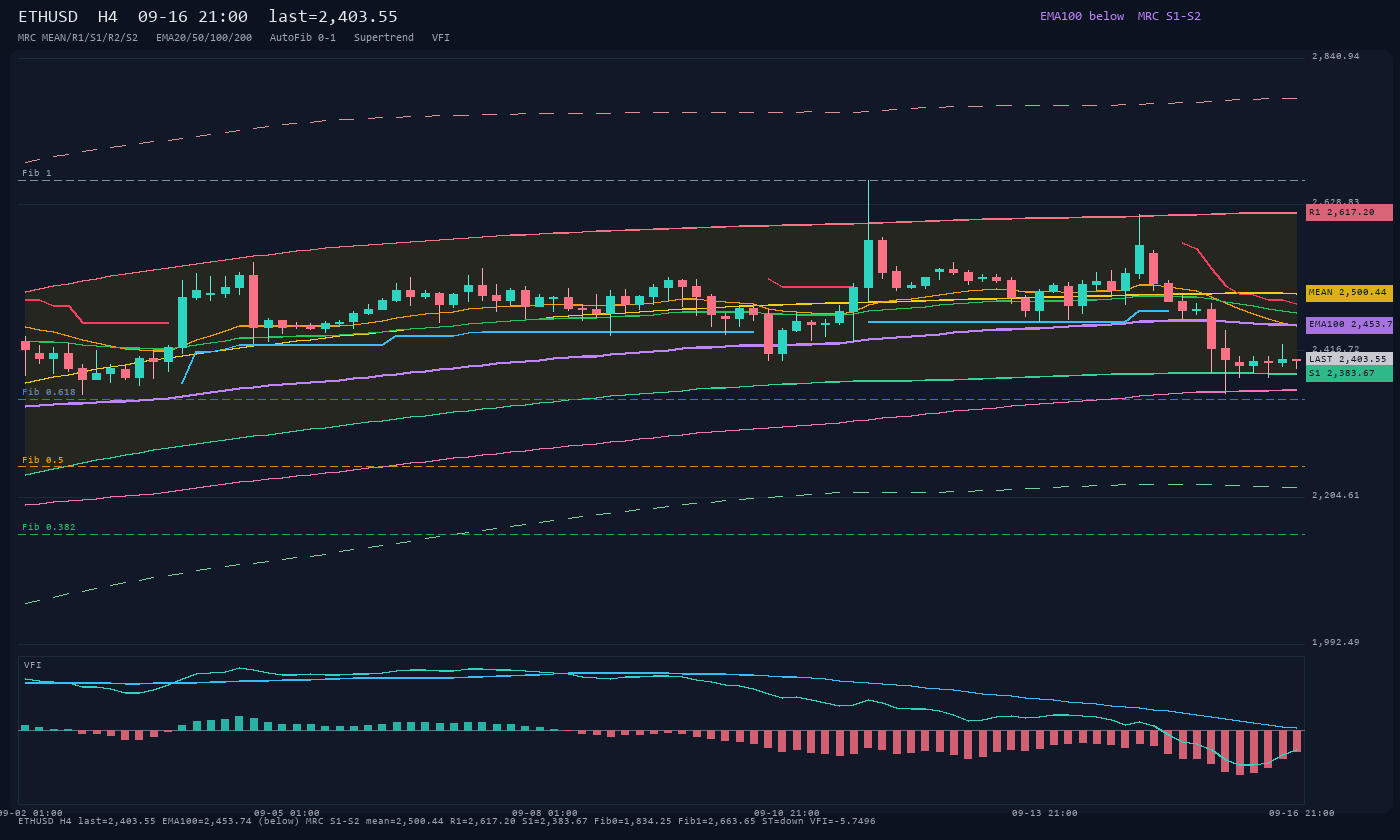Click the summary status line below the chart
The height and width of the screenshot is (840, 1400).
coord(447,821)
